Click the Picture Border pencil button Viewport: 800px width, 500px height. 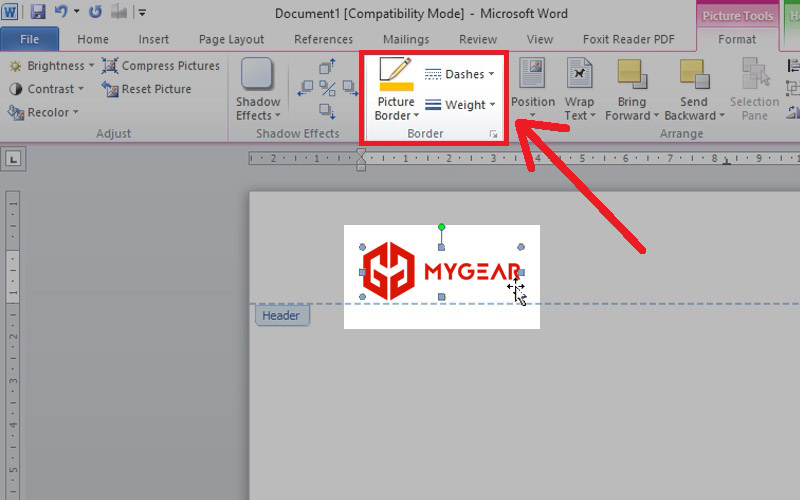coord(396,75)
